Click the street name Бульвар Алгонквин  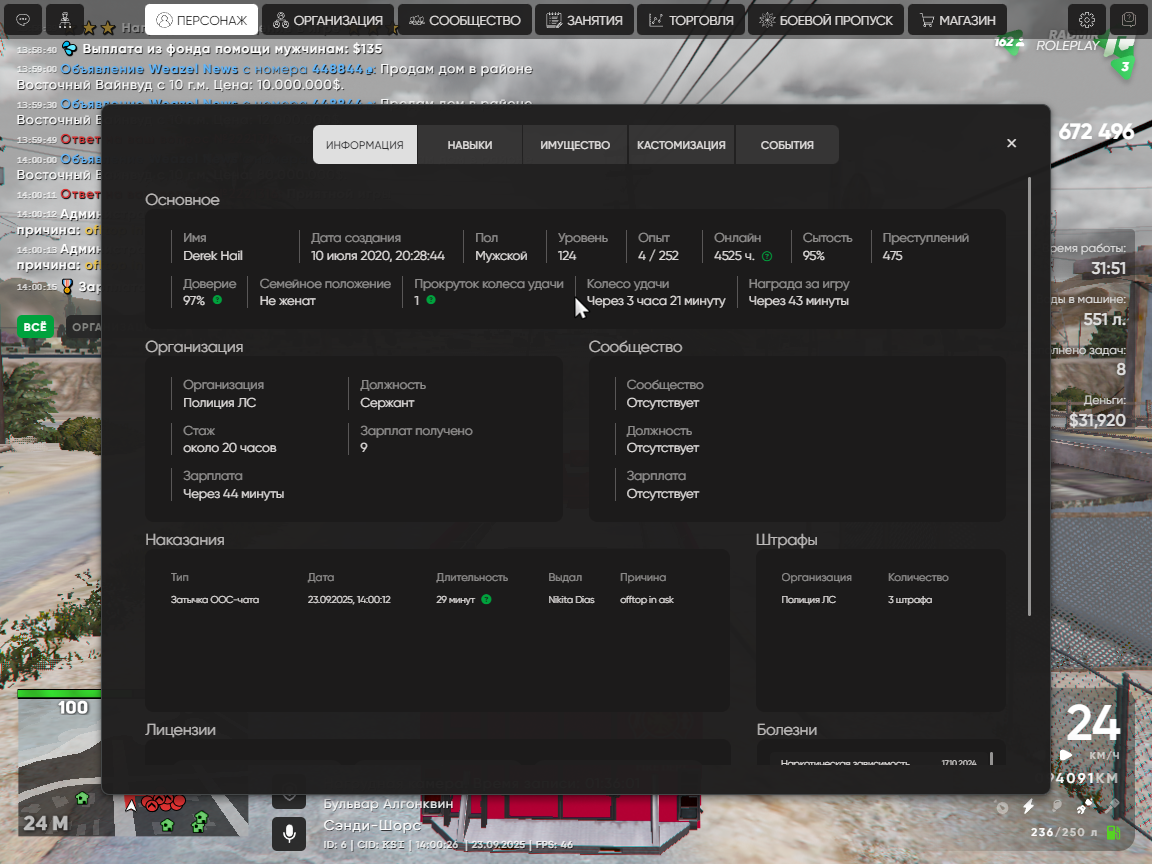(x=389, y=804)
